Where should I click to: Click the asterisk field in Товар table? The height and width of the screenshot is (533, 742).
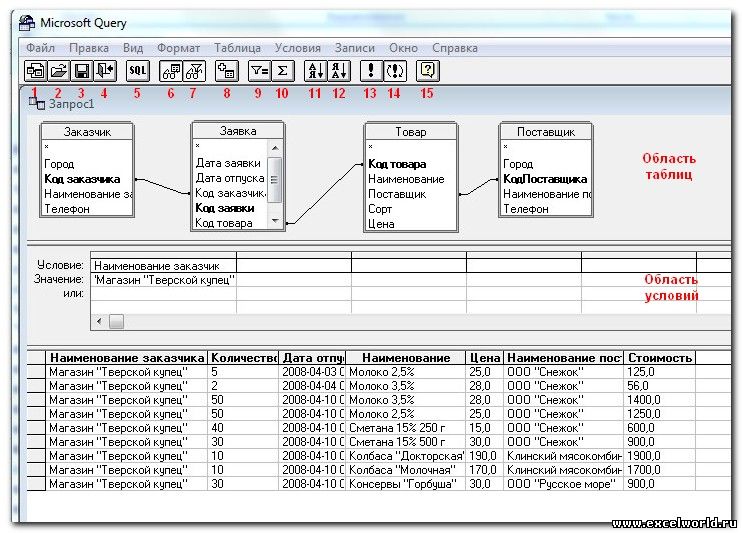(x=371, y=147)
